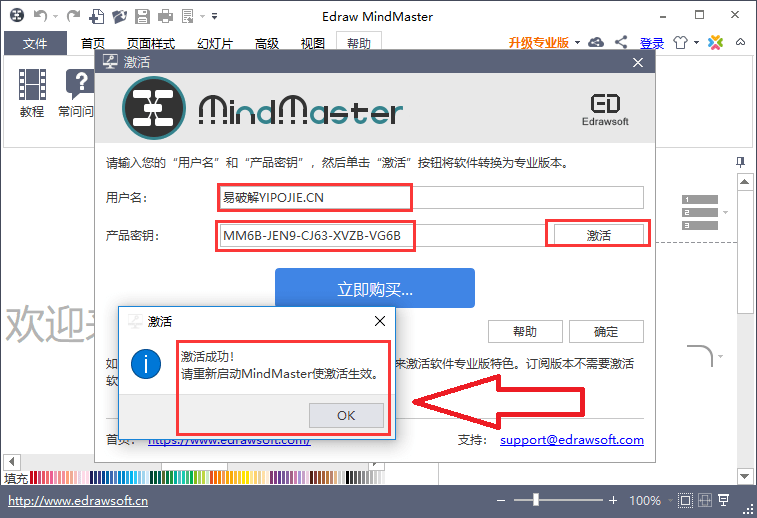This screenshot has height=518, width=757.
Task: Click the print icon in quick access toolbar
Action: pos(165,16)
